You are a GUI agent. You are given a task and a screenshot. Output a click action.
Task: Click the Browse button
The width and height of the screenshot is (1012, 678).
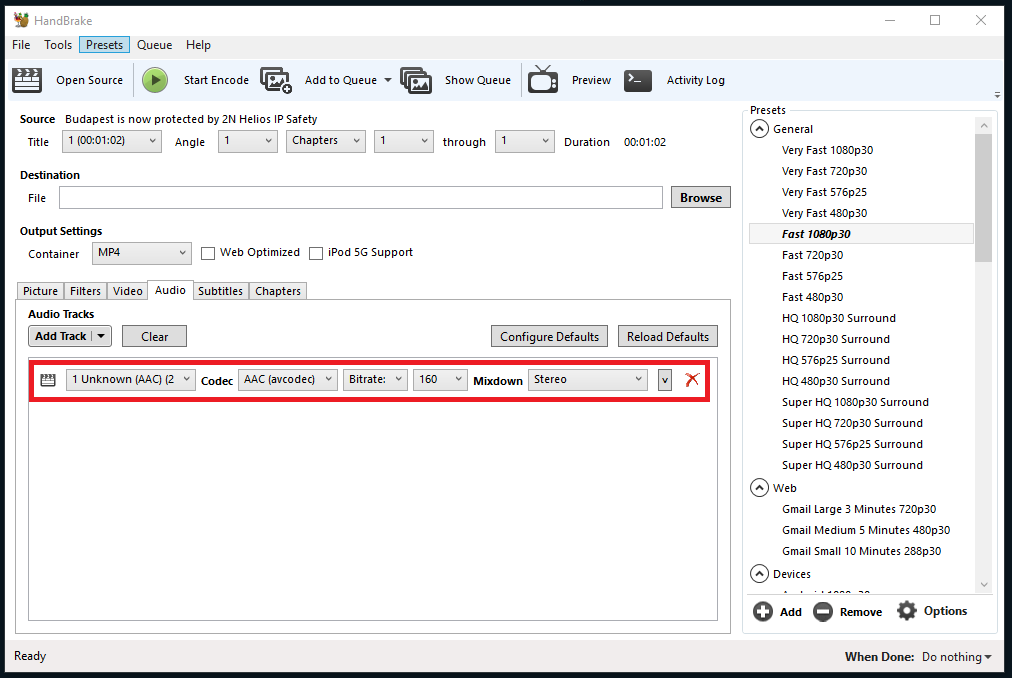700,198
